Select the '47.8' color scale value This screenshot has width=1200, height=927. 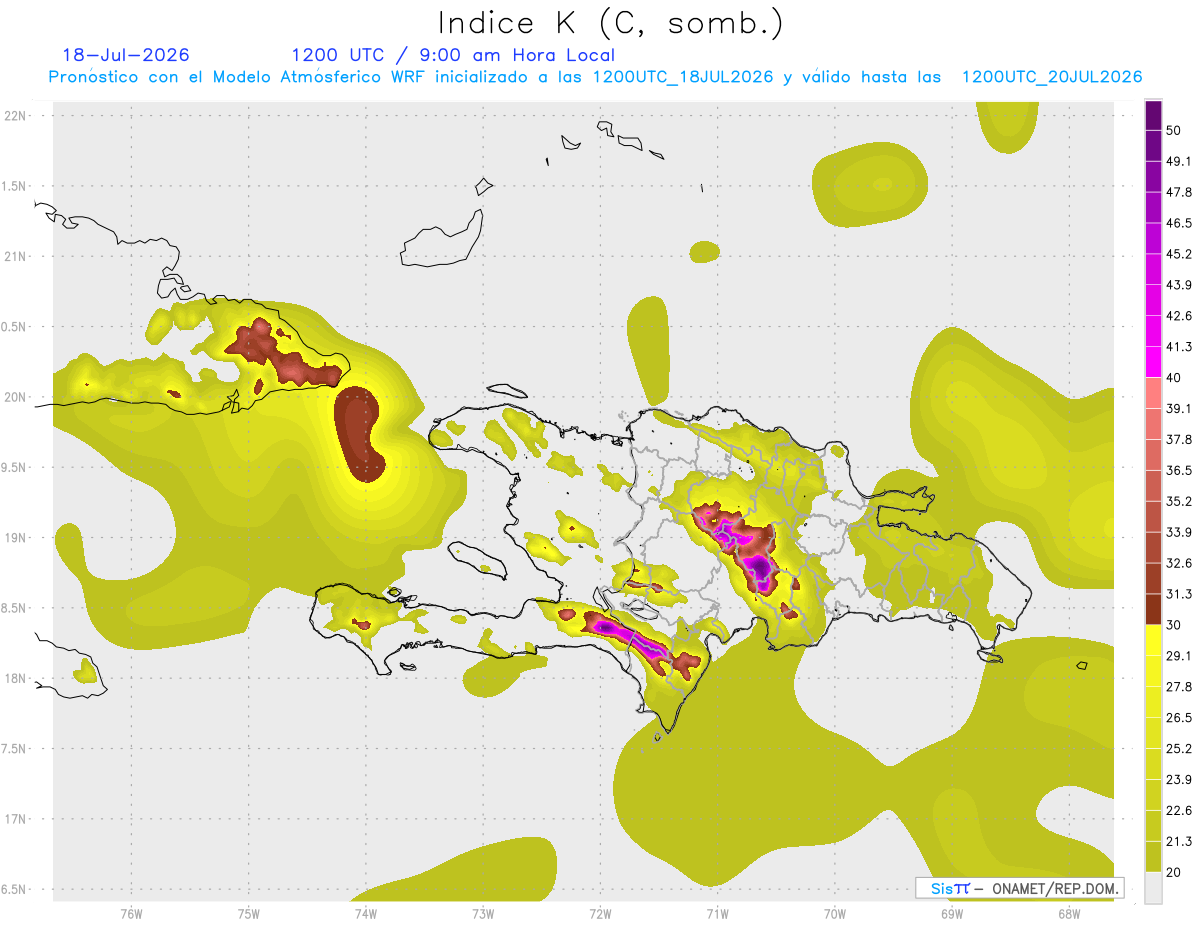click(1178, 192)
